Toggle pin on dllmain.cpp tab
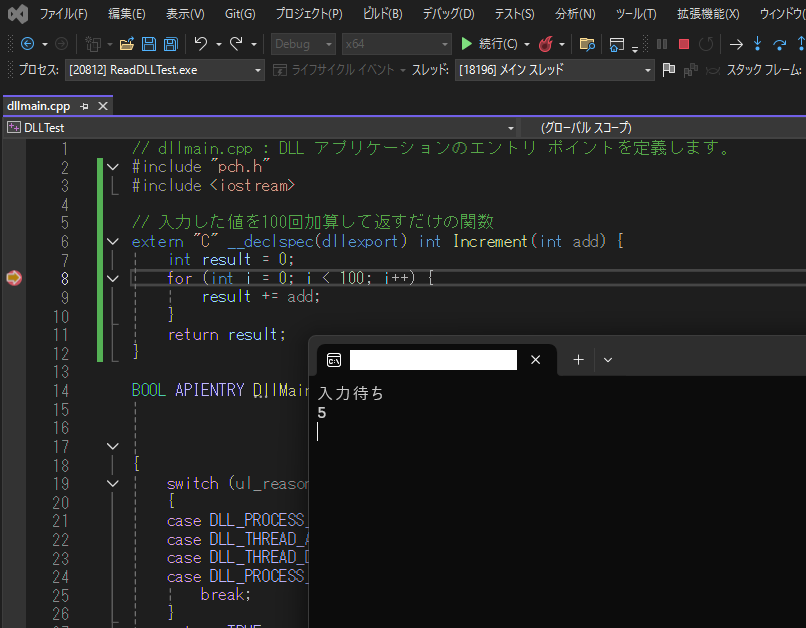The height and width of the screenshot is (628, 806). point(84,106)
